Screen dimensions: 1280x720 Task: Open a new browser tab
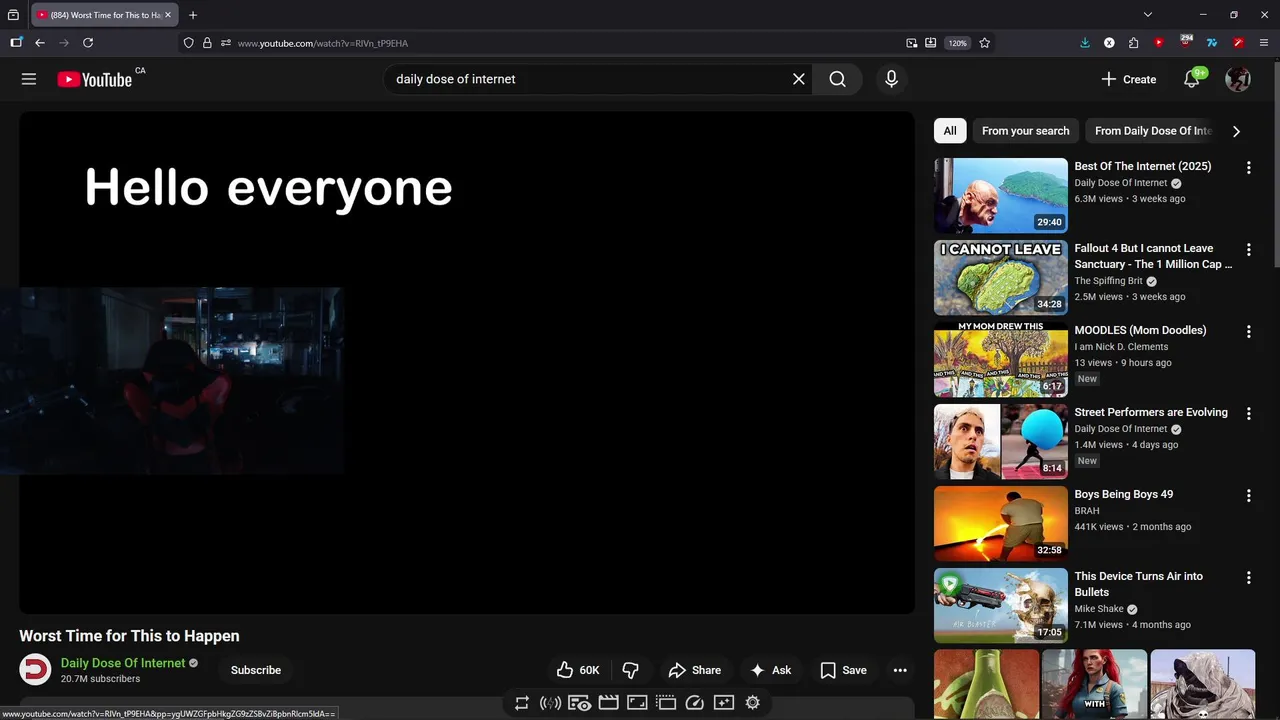coord(193,15)
